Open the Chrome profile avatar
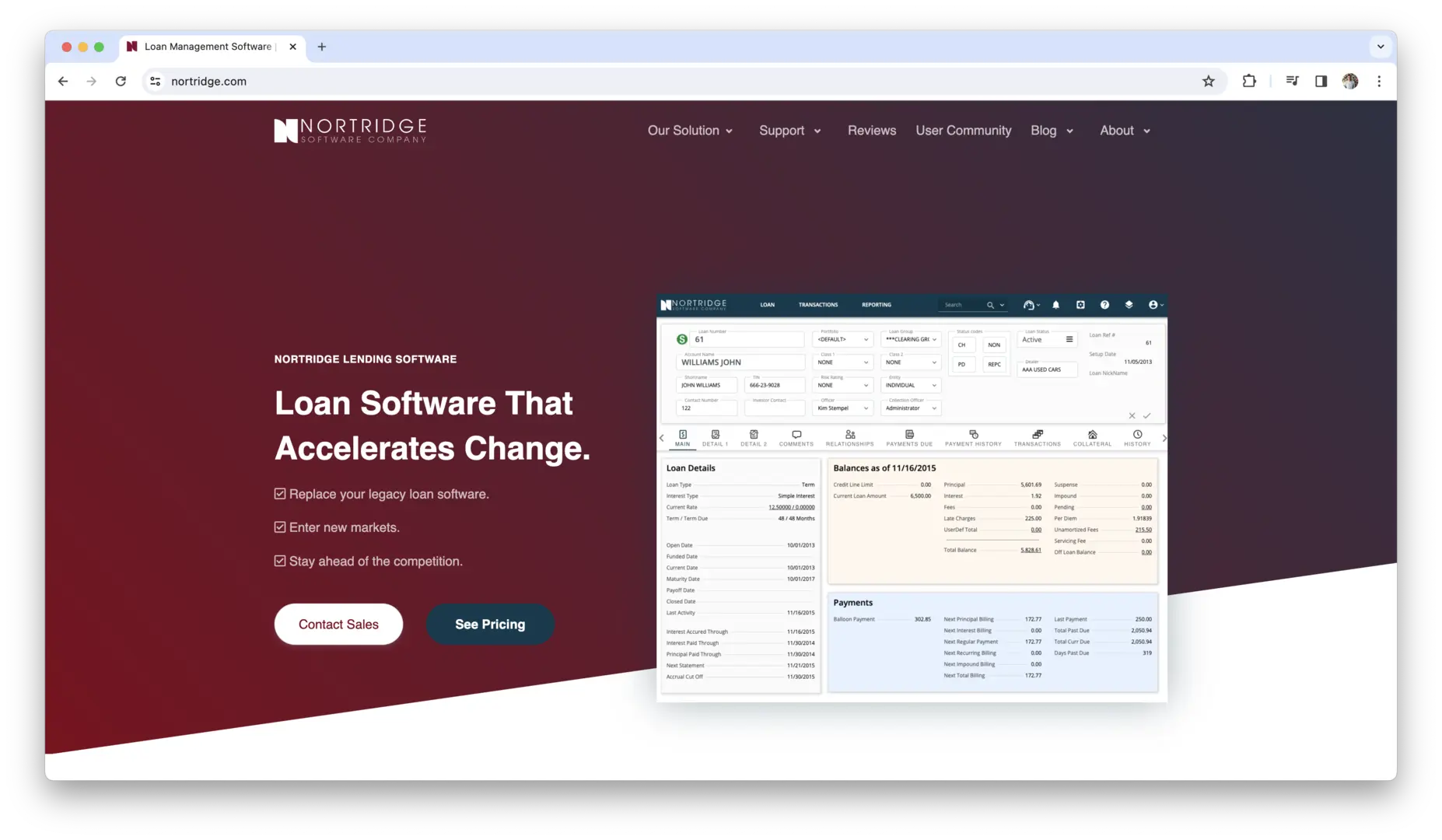Image resolution: width=1442 pixels, height=840 pixels. point(1350,81)
